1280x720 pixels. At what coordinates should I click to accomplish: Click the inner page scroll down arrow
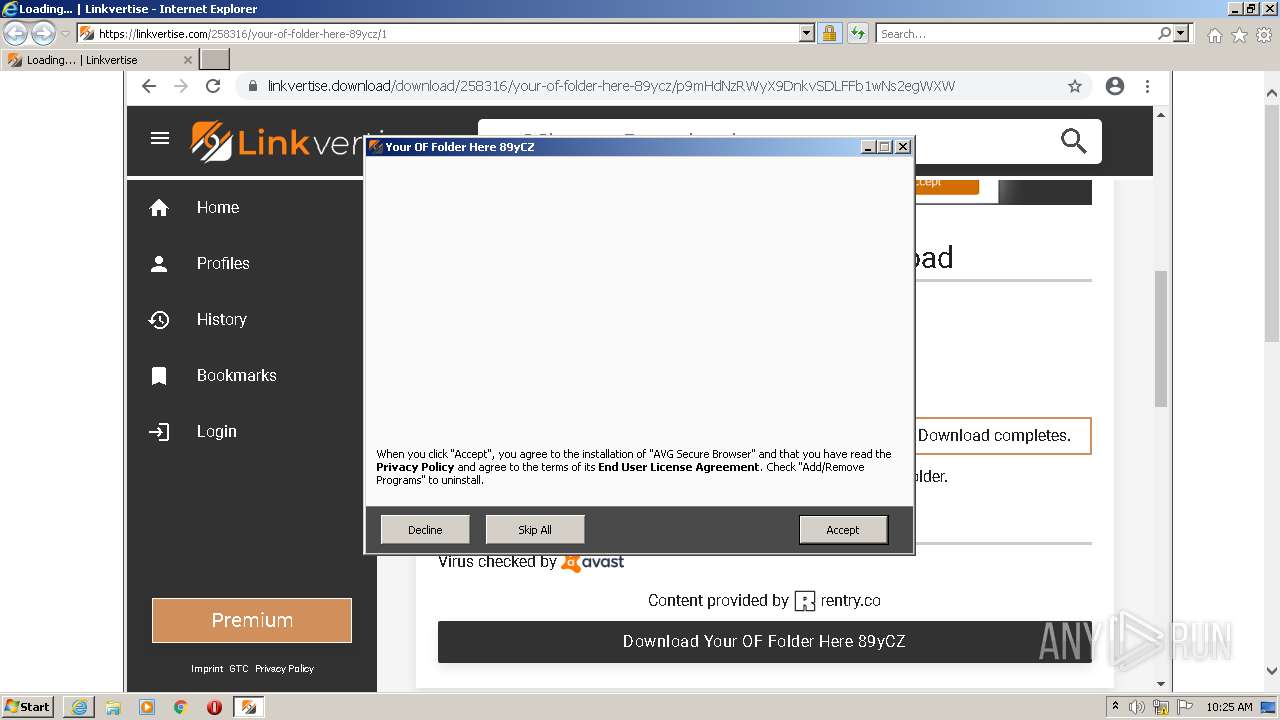(x=1161, y=684)
